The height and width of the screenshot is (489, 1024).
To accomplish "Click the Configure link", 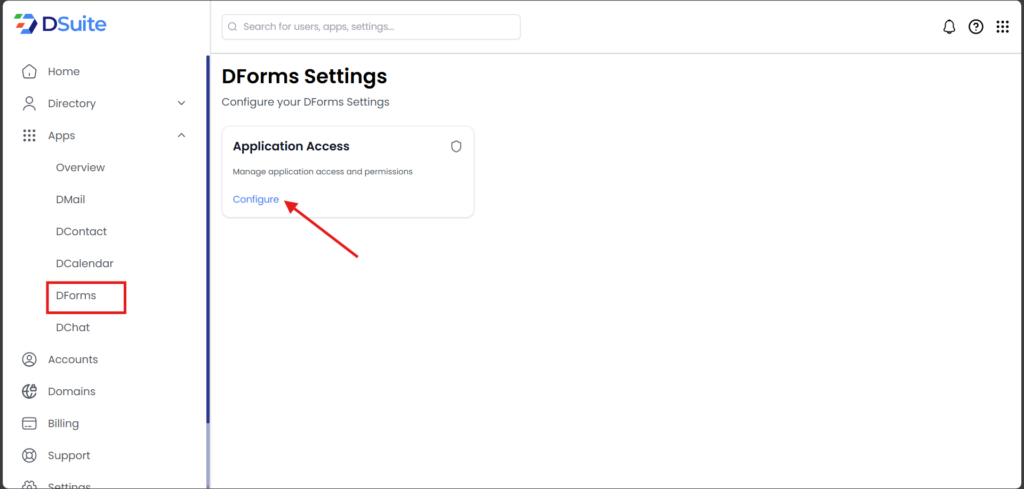I will 256,200.
